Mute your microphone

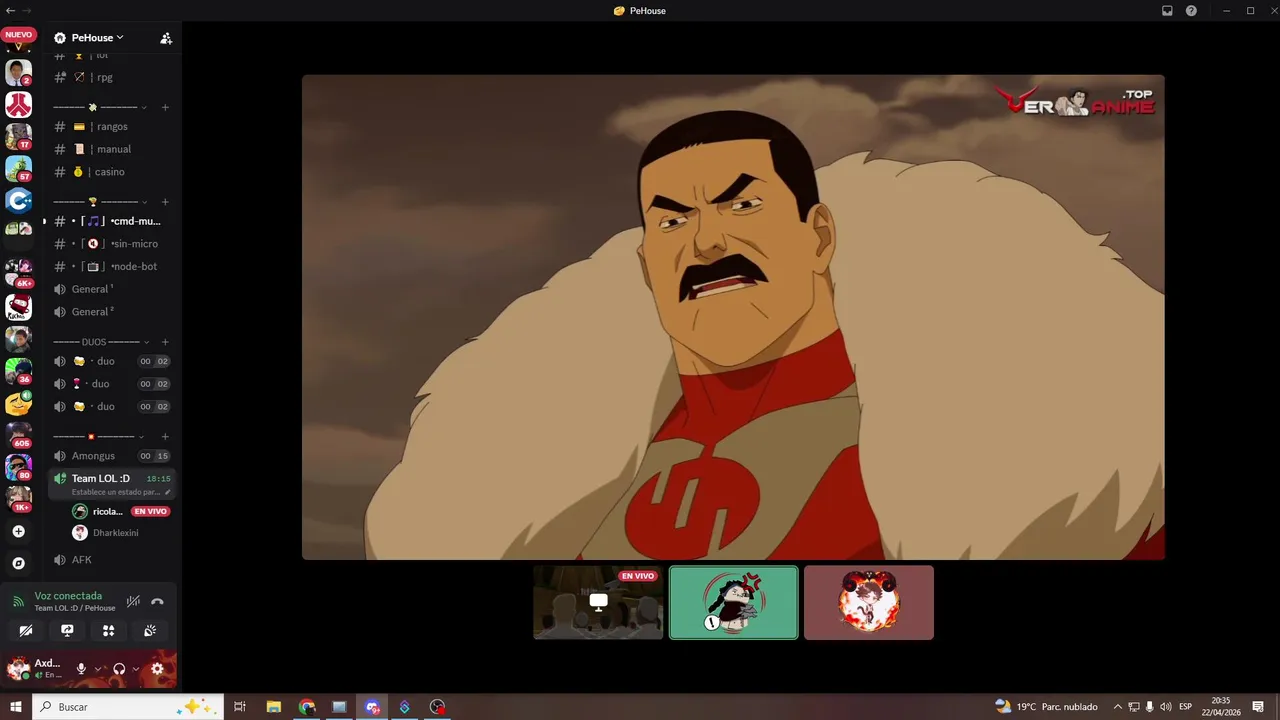(x=81, y=669)
